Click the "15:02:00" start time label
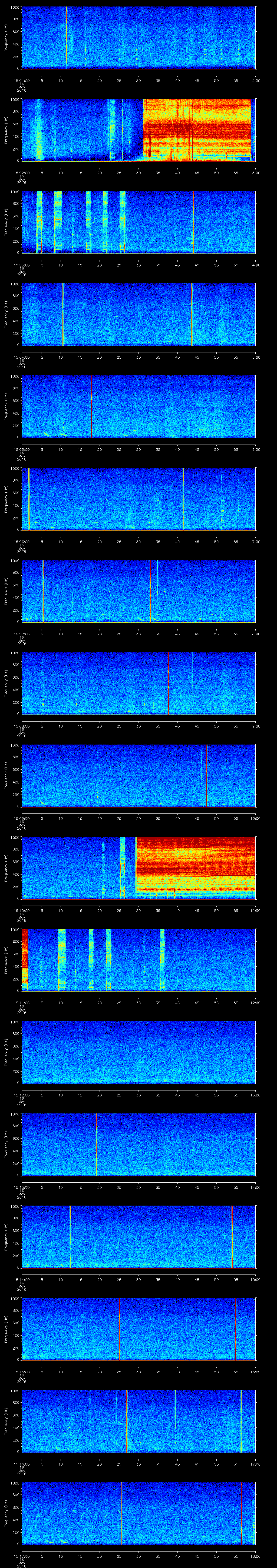This screenshot has width=277, height=1568. [x=21, y=173]
